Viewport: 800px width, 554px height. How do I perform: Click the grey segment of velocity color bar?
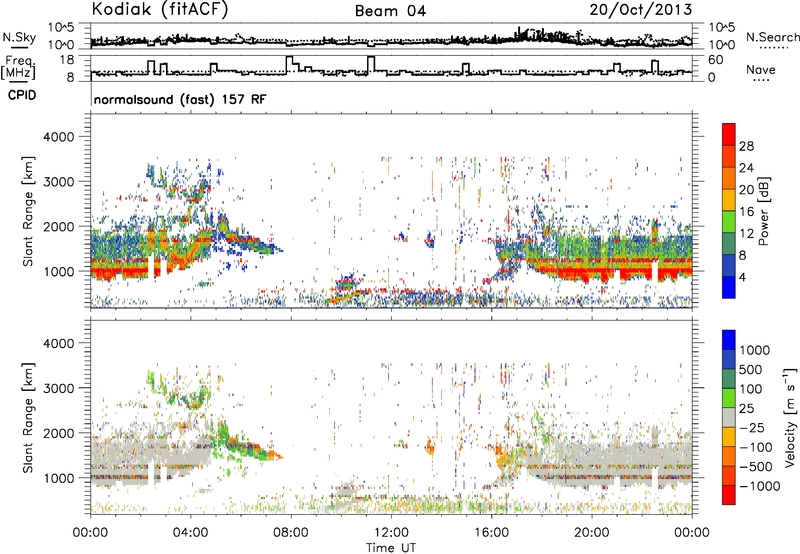coord(729,418)
